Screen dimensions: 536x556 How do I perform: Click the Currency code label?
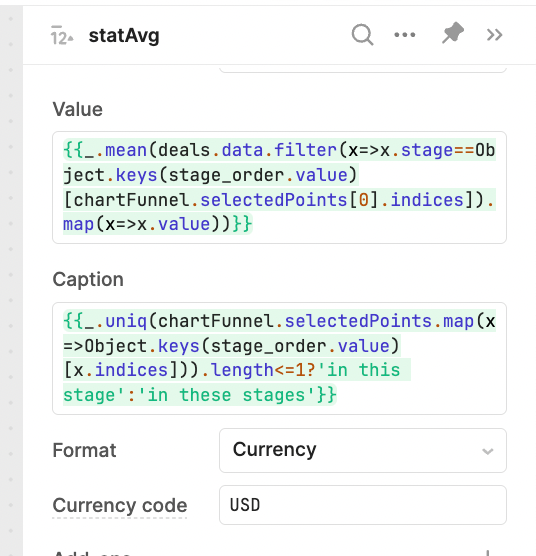(x=120, y=505)
